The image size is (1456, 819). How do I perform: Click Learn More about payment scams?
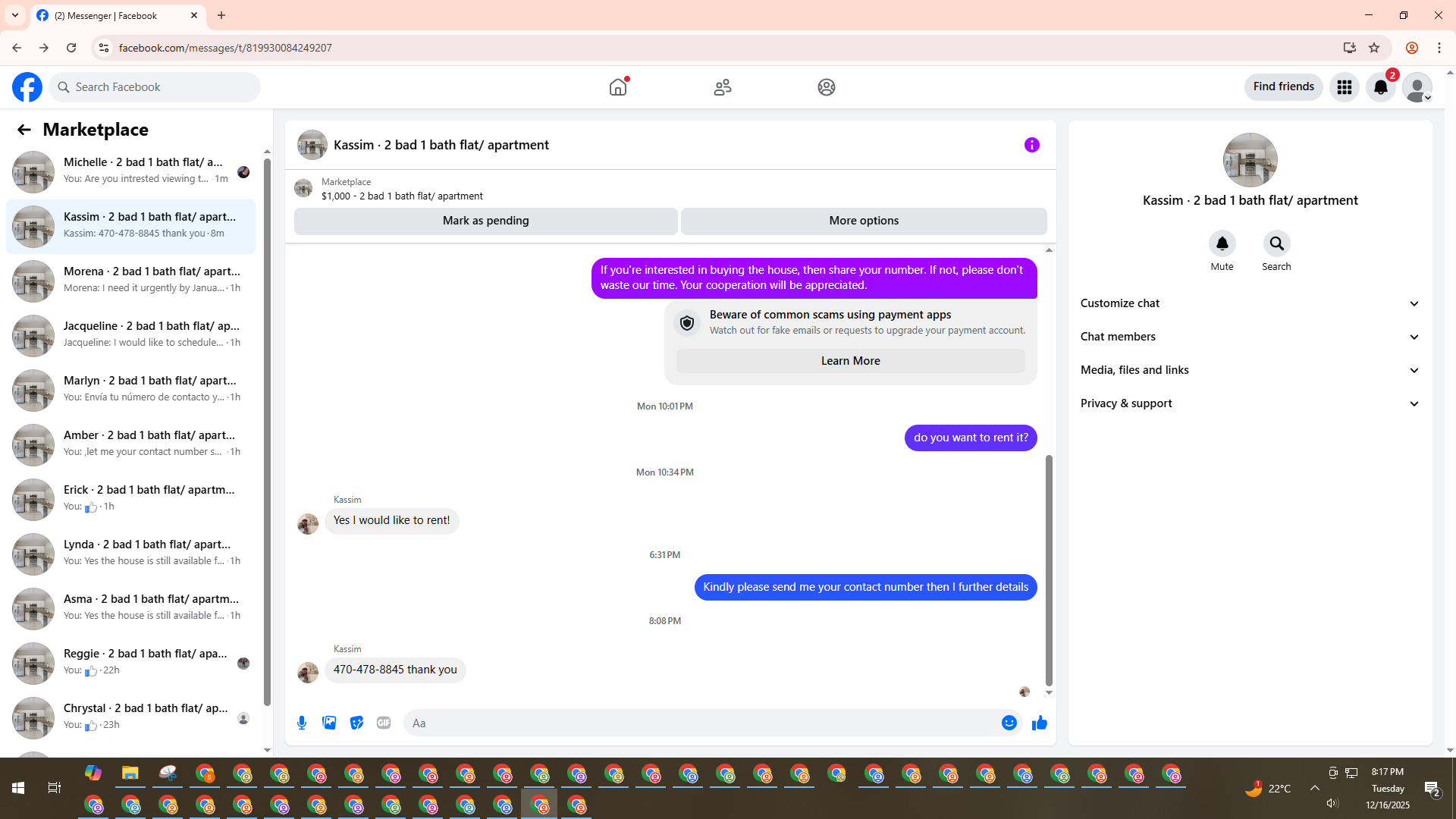click(851, 361)
